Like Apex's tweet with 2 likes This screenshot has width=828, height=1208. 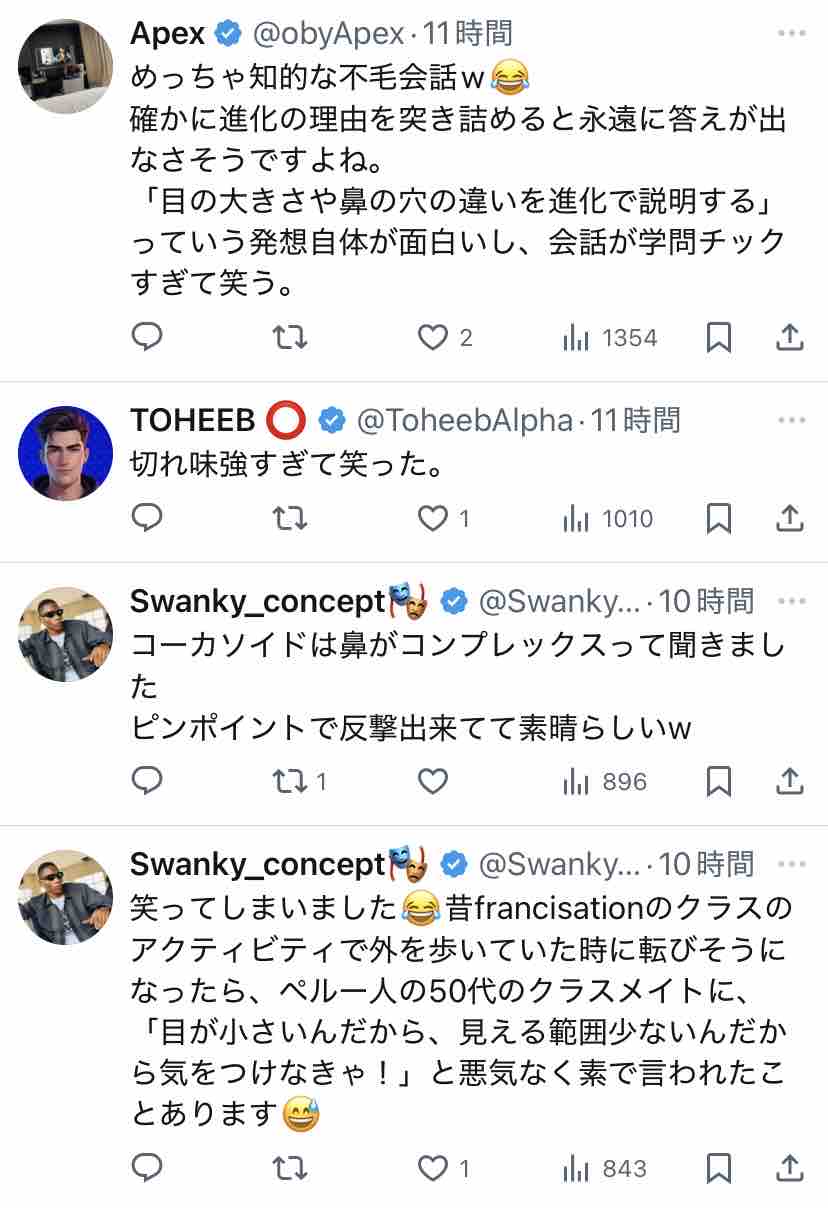pos(433,338)
